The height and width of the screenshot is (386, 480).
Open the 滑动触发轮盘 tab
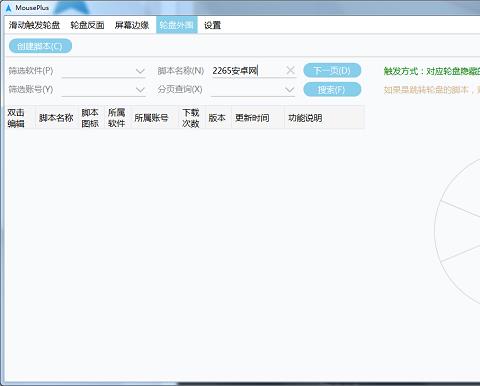[x=34, y=25]
